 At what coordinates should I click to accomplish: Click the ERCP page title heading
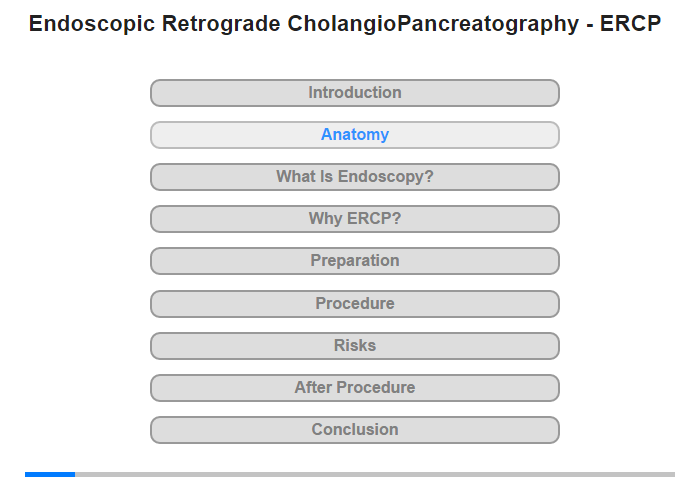coord(345,24)
